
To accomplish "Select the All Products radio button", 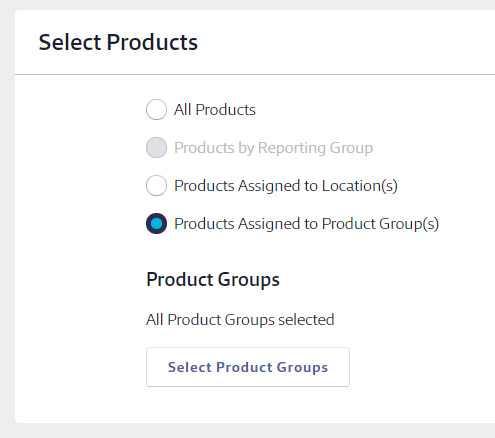I will 156,109.
